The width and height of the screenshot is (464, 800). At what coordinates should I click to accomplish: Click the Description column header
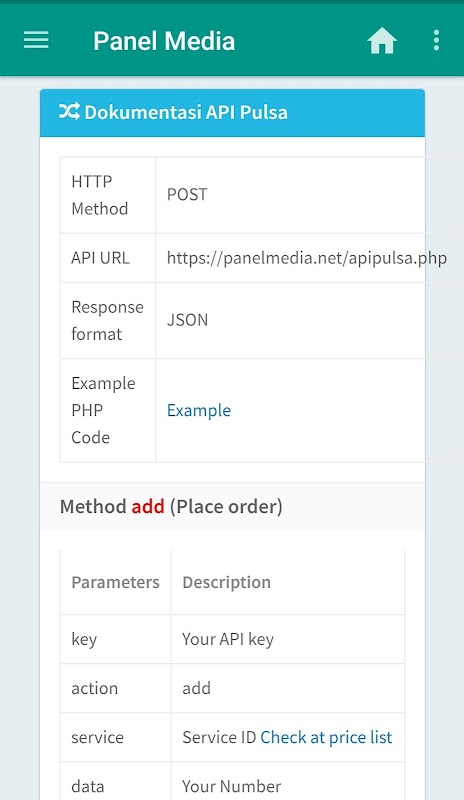(227, 583)
